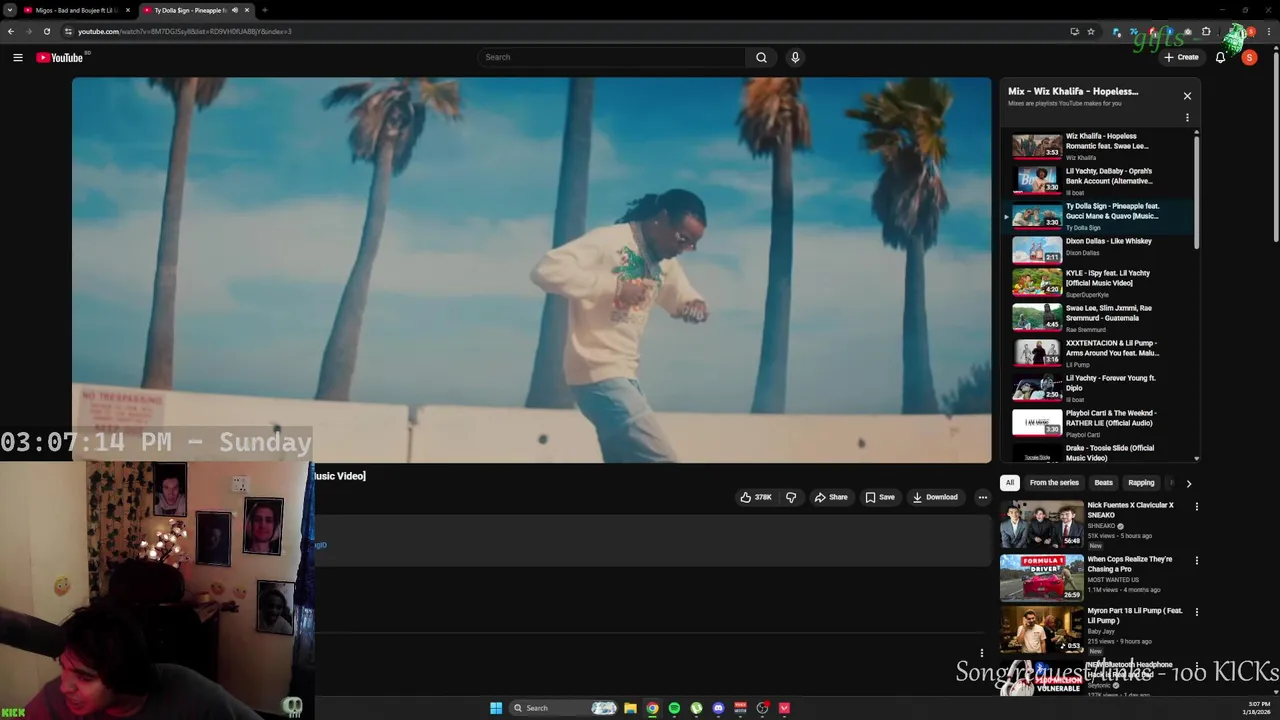Open the browser extensions puzzle icon
This screenshot has width=1280, height=720.
(1205, 31)
